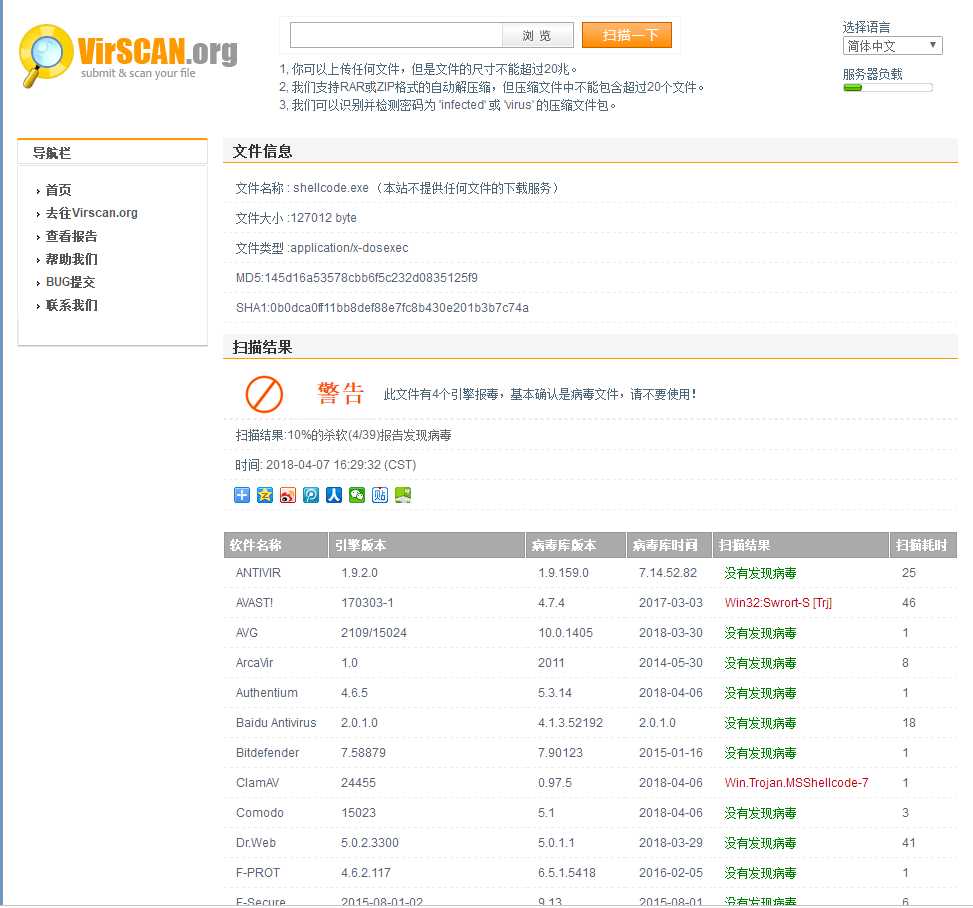Screen dimensions: 973x908
Task: Share the report to Sina Weibo
Action: click(288, 495)
